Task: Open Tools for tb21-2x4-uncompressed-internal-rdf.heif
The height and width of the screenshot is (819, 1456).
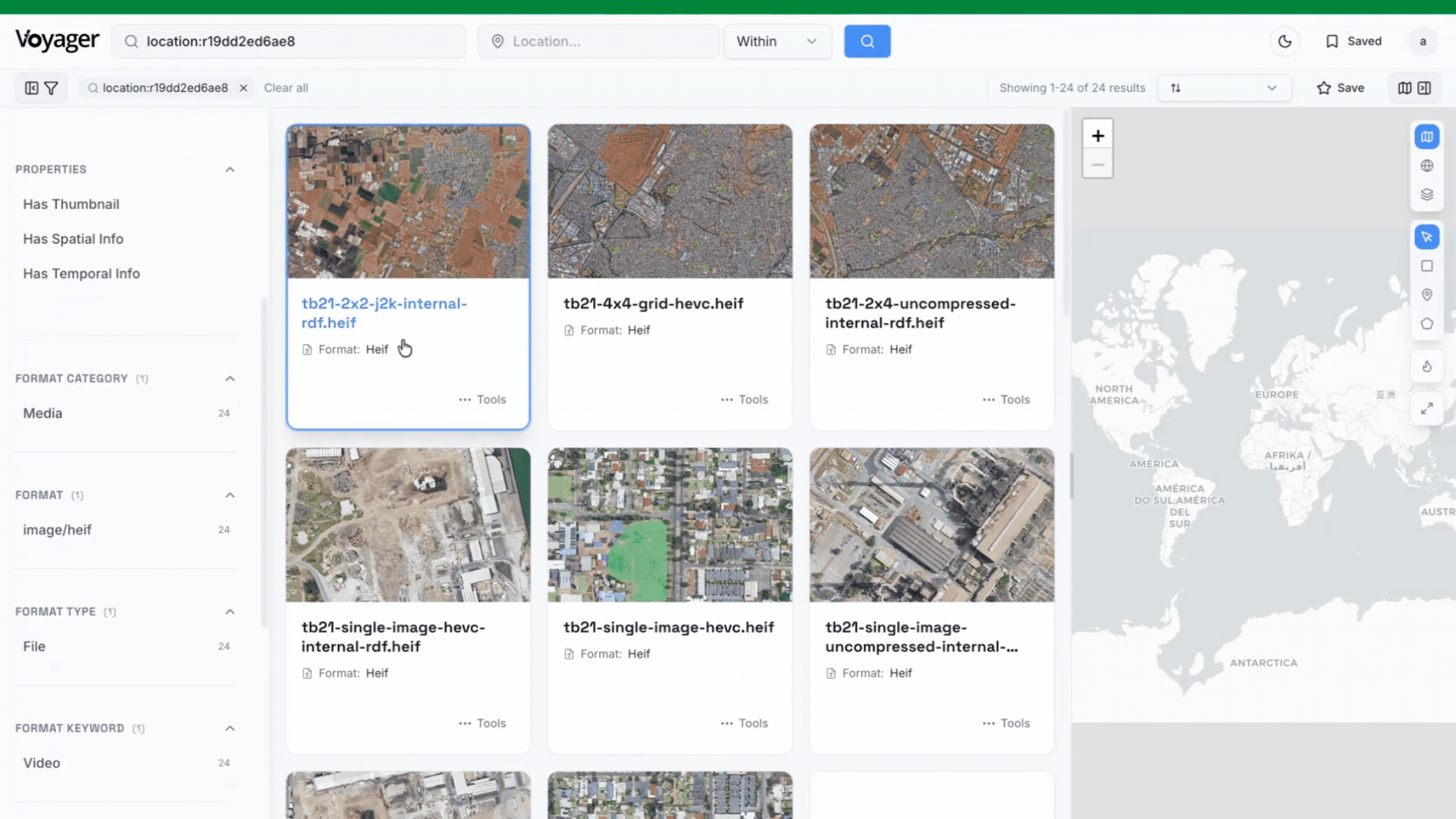Action: point(1006,400)
